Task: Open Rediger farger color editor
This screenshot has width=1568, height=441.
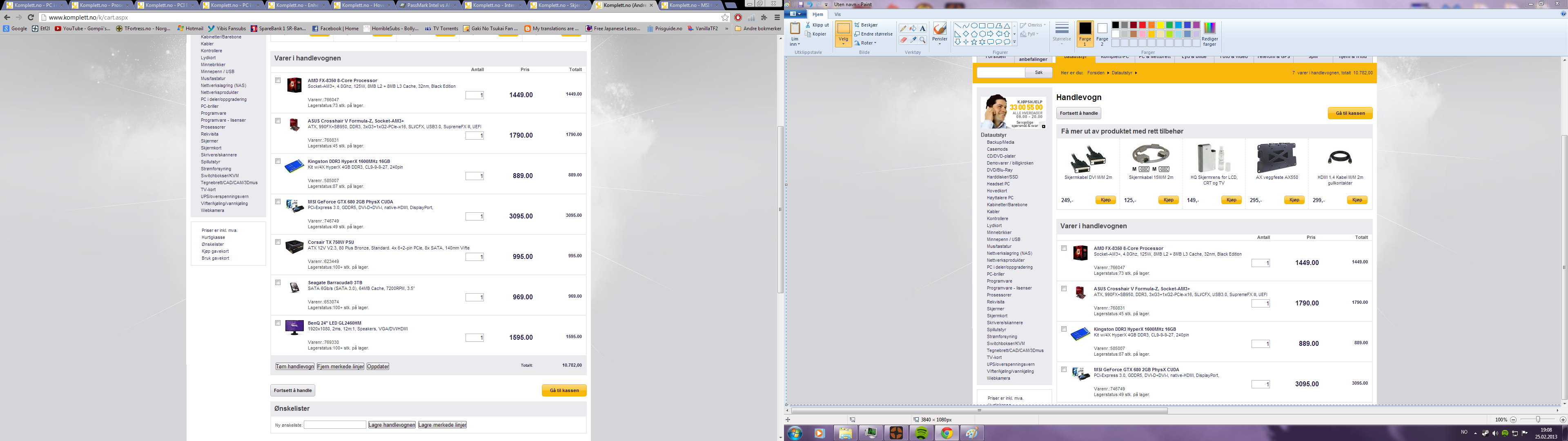Action: pos(1210,33)
